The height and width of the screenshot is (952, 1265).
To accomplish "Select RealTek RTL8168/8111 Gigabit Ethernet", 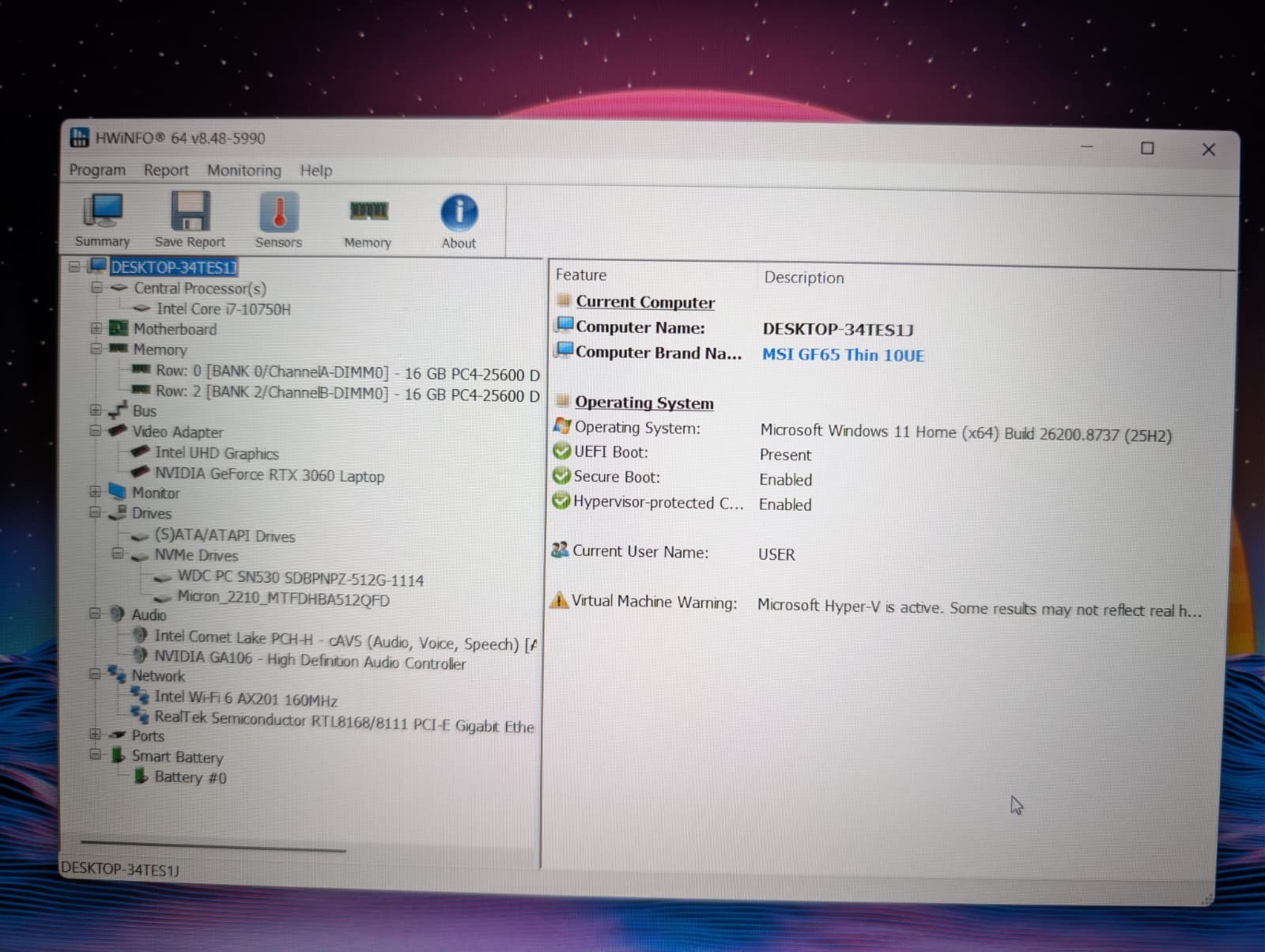I will point(344,721).
